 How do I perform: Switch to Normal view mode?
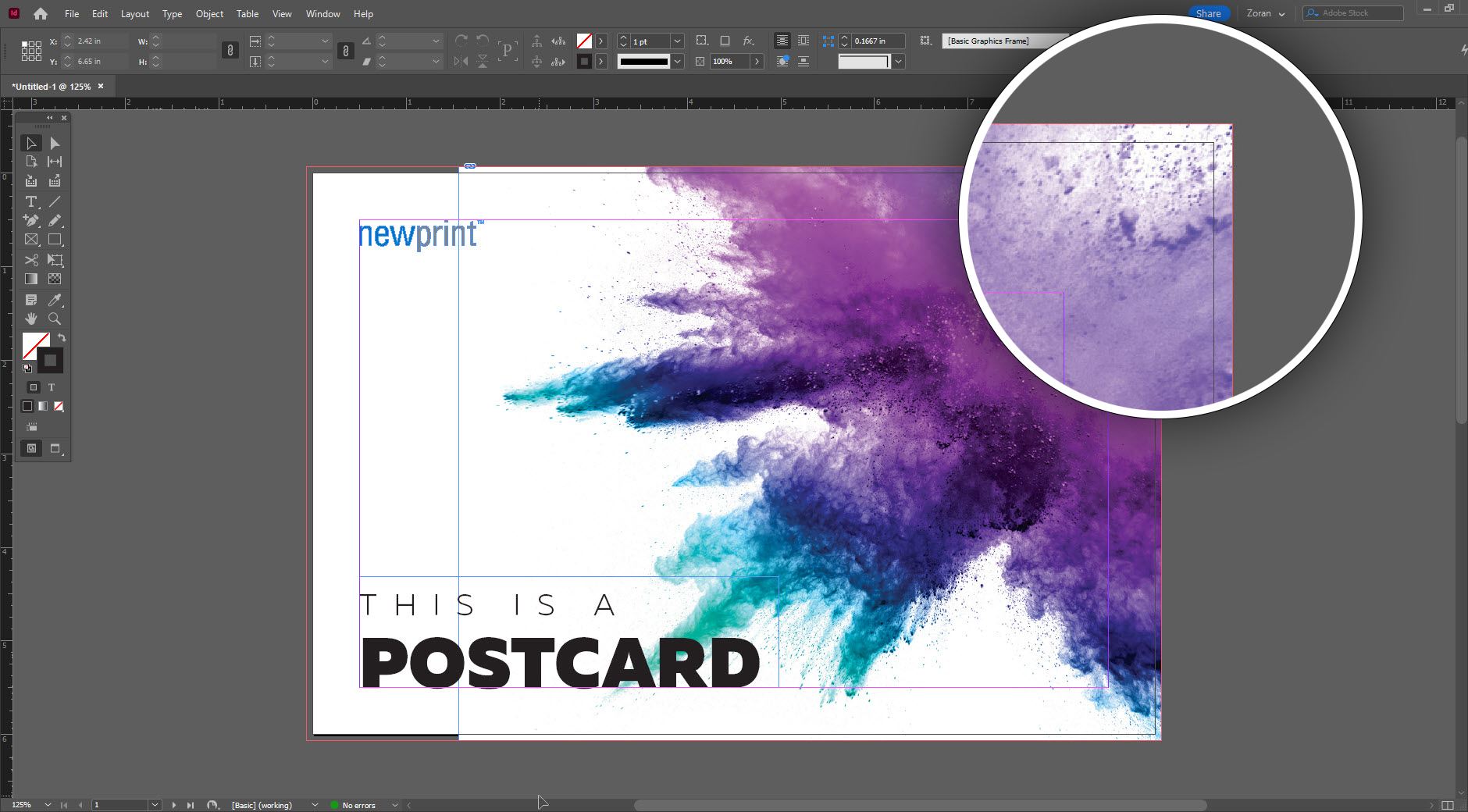31,448
